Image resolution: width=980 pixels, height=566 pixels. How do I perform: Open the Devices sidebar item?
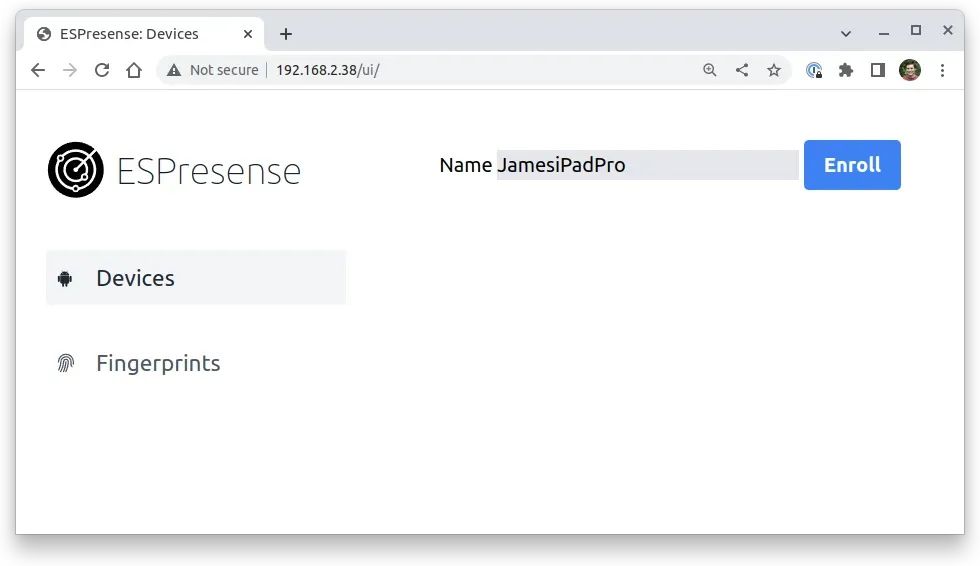click(196, 278)
